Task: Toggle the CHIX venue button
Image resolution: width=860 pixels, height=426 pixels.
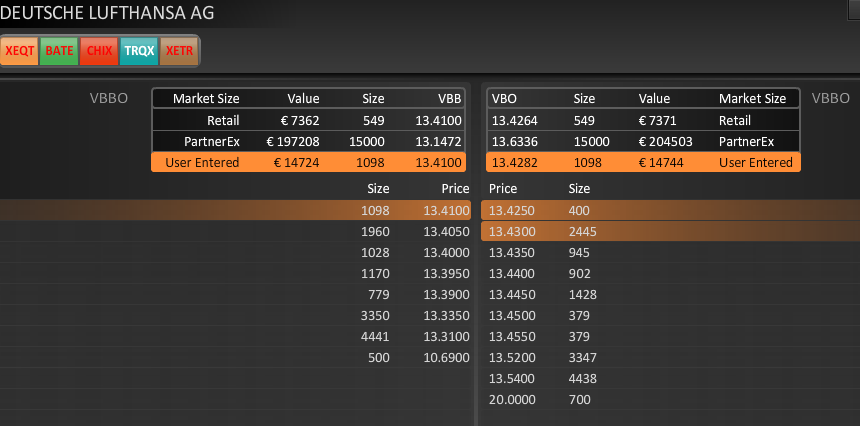Action: tap(99, 50)
